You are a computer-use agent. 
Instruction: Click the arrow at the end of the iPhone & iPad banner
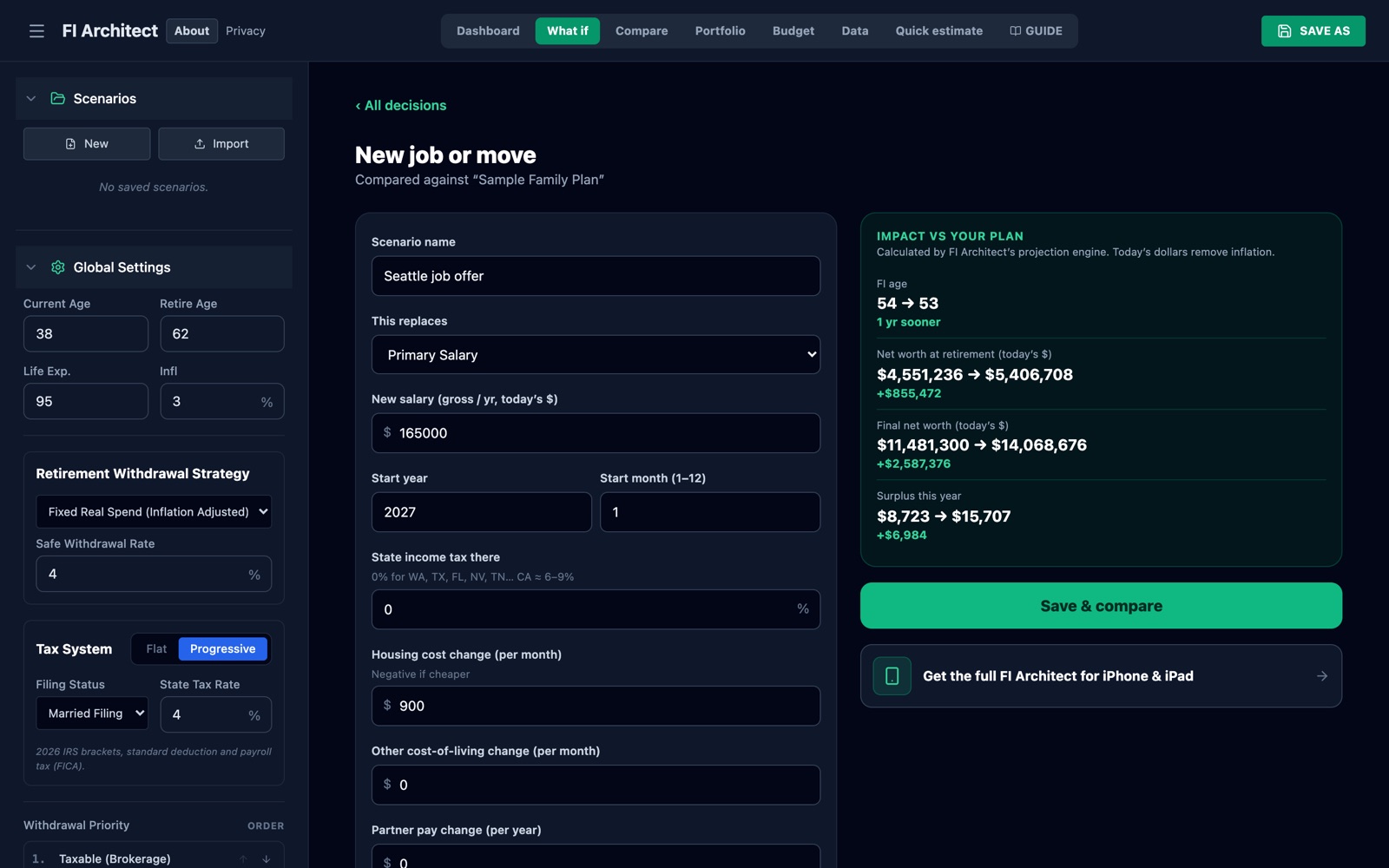(1321, 676)
